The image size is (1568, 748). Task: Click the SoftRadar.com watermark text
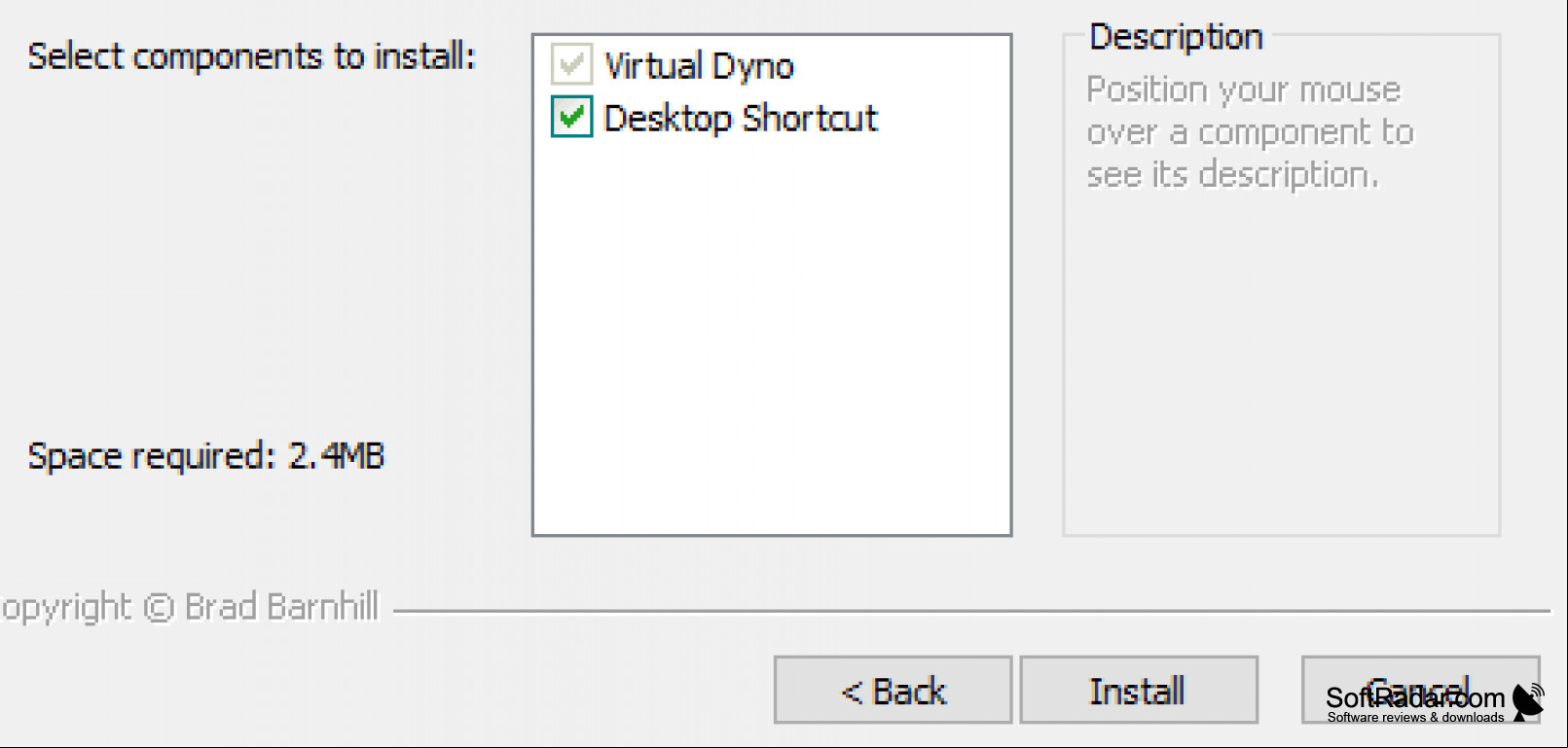pos(1414,697)
